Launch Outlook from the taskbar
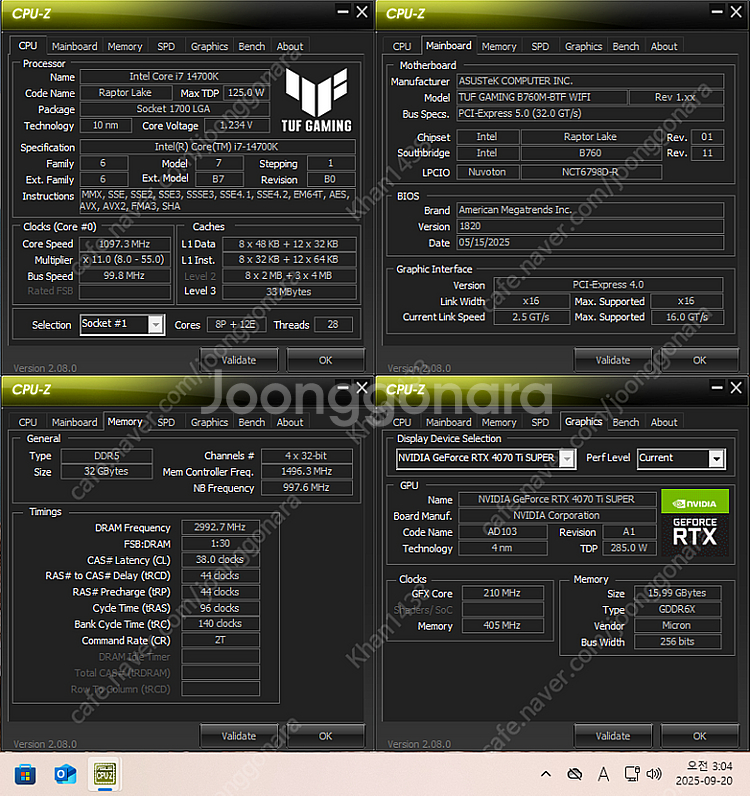 click(65, 774)
